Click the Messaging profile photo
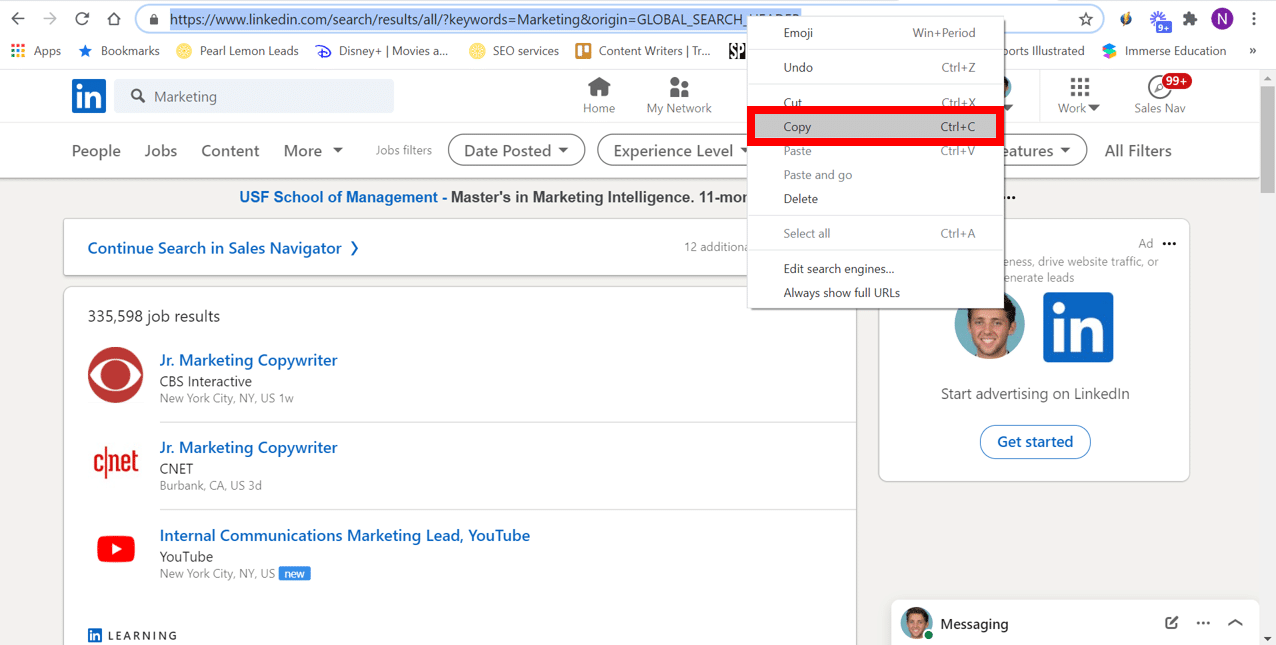The image size is (1276, 645). pos(916,623)
